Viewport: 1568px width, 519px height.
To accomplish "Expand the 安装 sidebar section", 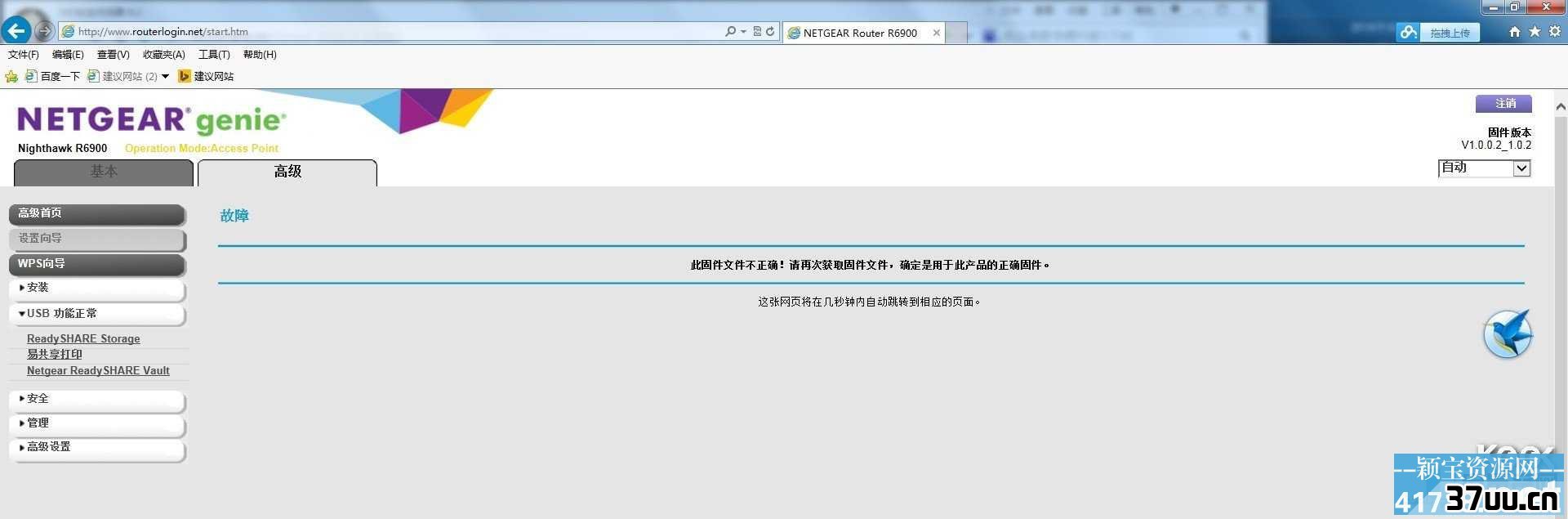I will (97, 289).
